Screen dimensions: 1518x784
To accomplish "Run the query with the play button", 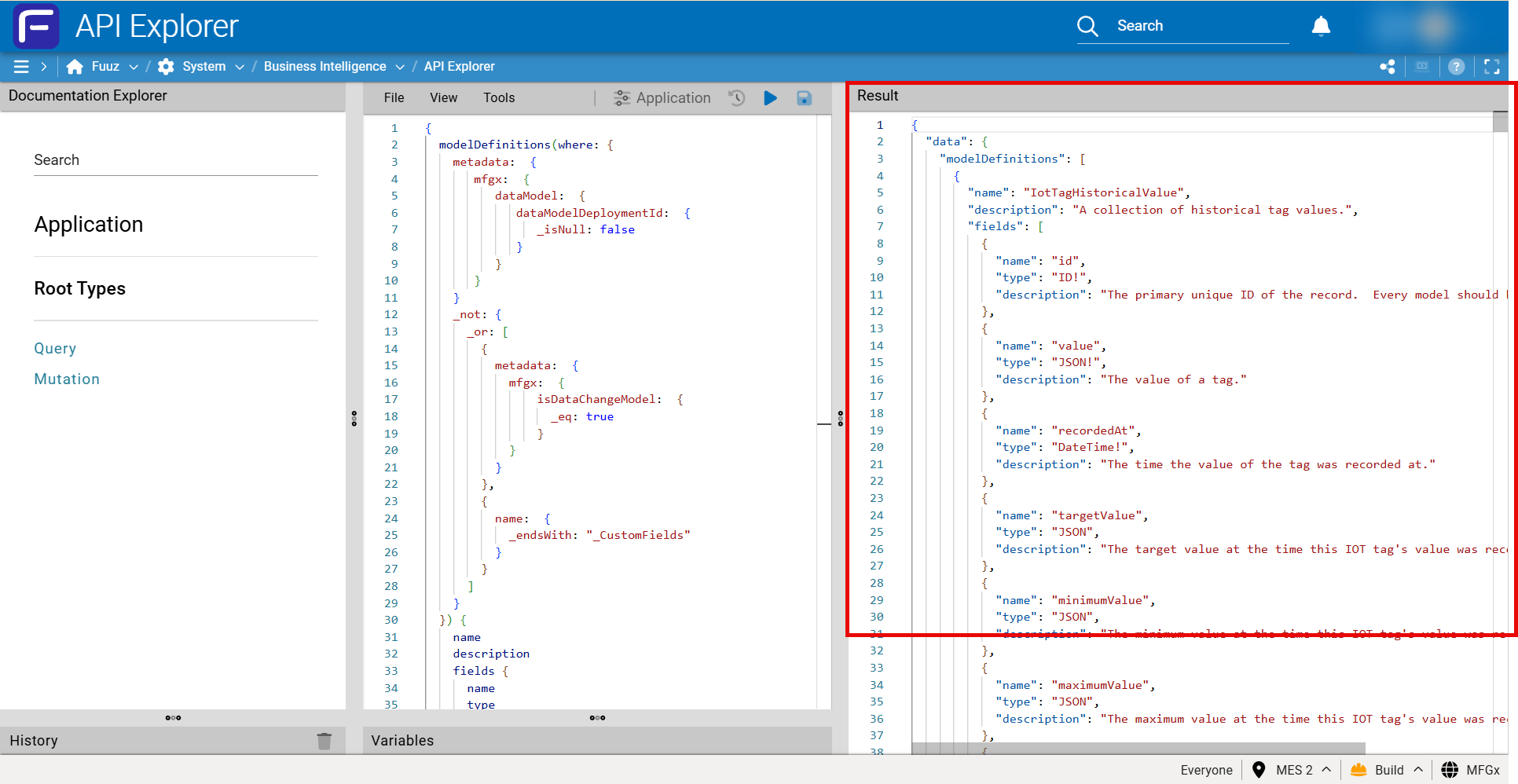I will click(770, 98).
